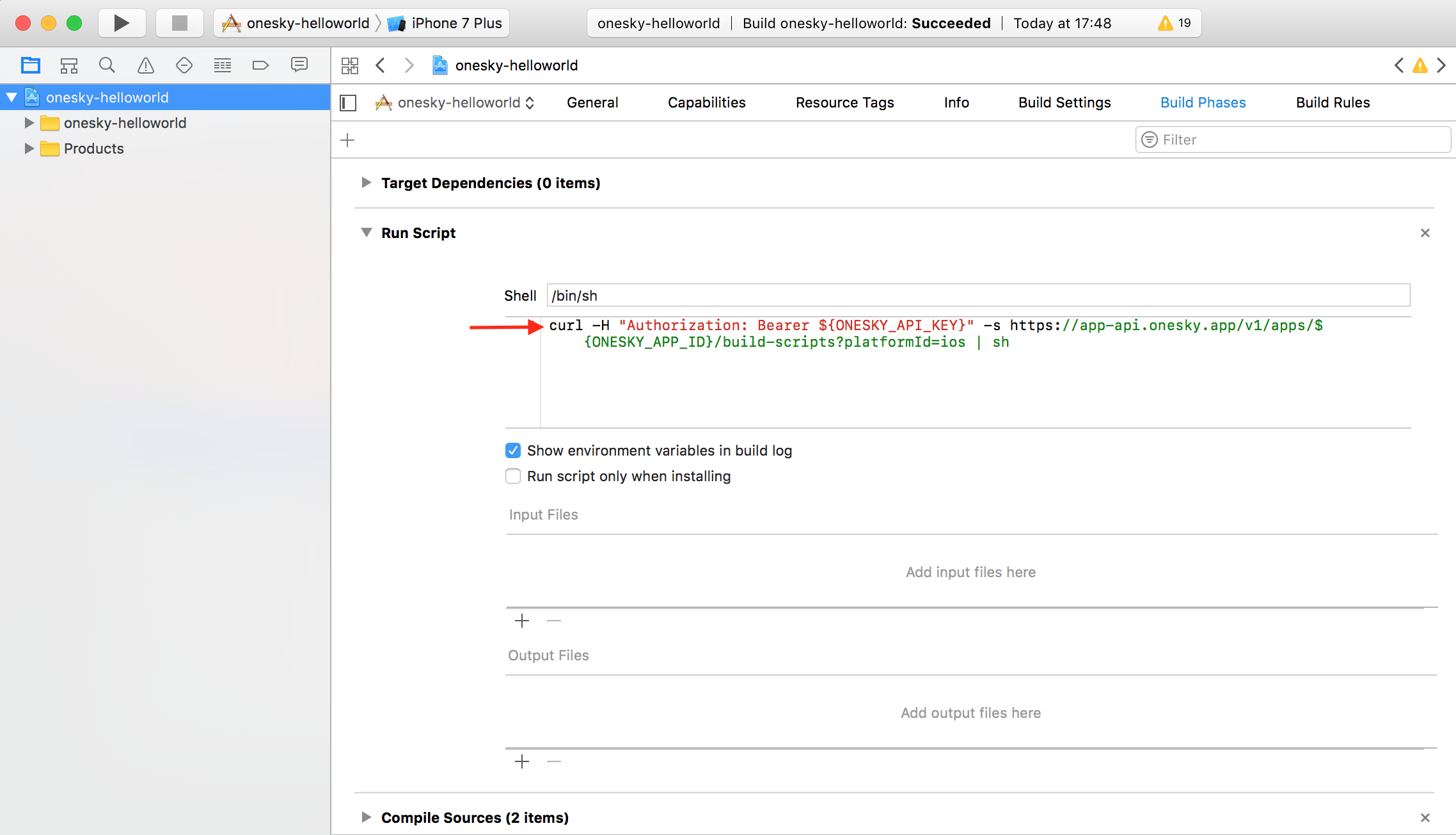The height and width of the screenshot is (835, 1456).
Task: Click the Shell /bin/sh field
Action: pyautogui.click(x=978, y=296)
